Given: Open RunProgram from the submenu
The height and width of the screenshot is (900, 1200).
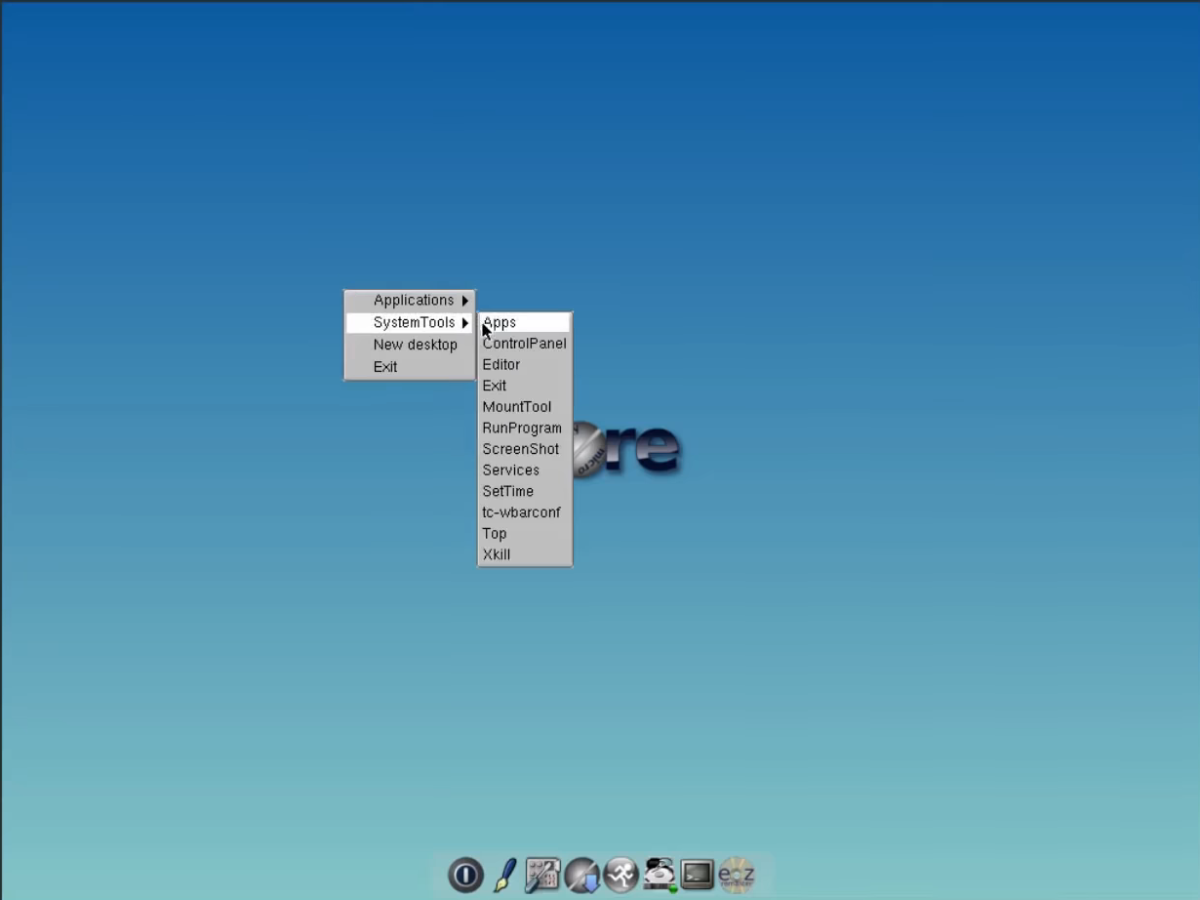Looking at the screenshot, I should click(x=522, y=427).
